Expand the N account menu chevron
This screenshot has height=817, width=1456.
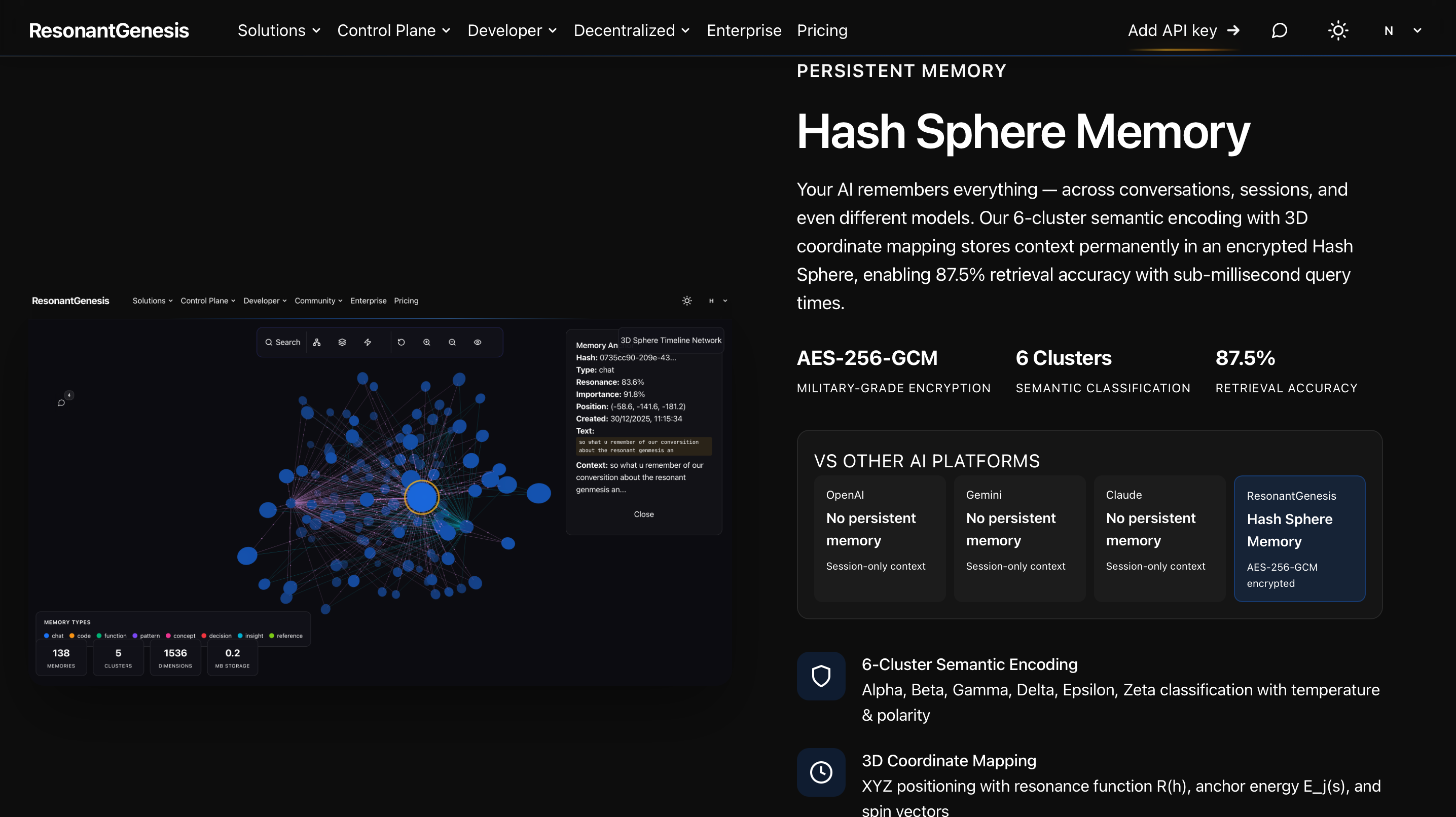[x=1417, y=30]
